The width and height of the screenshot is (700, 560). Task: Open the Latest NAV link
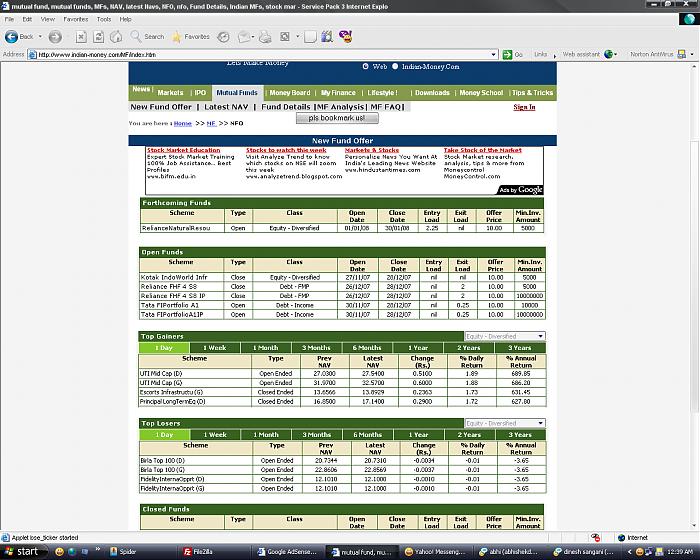[x=226, y=107]
